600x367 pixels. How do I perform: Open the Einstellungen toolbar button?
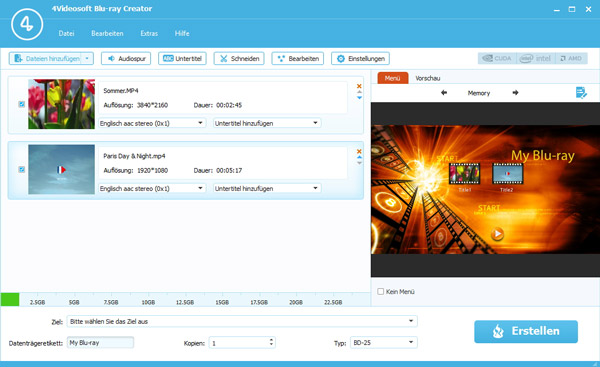(x=360, y=59)
